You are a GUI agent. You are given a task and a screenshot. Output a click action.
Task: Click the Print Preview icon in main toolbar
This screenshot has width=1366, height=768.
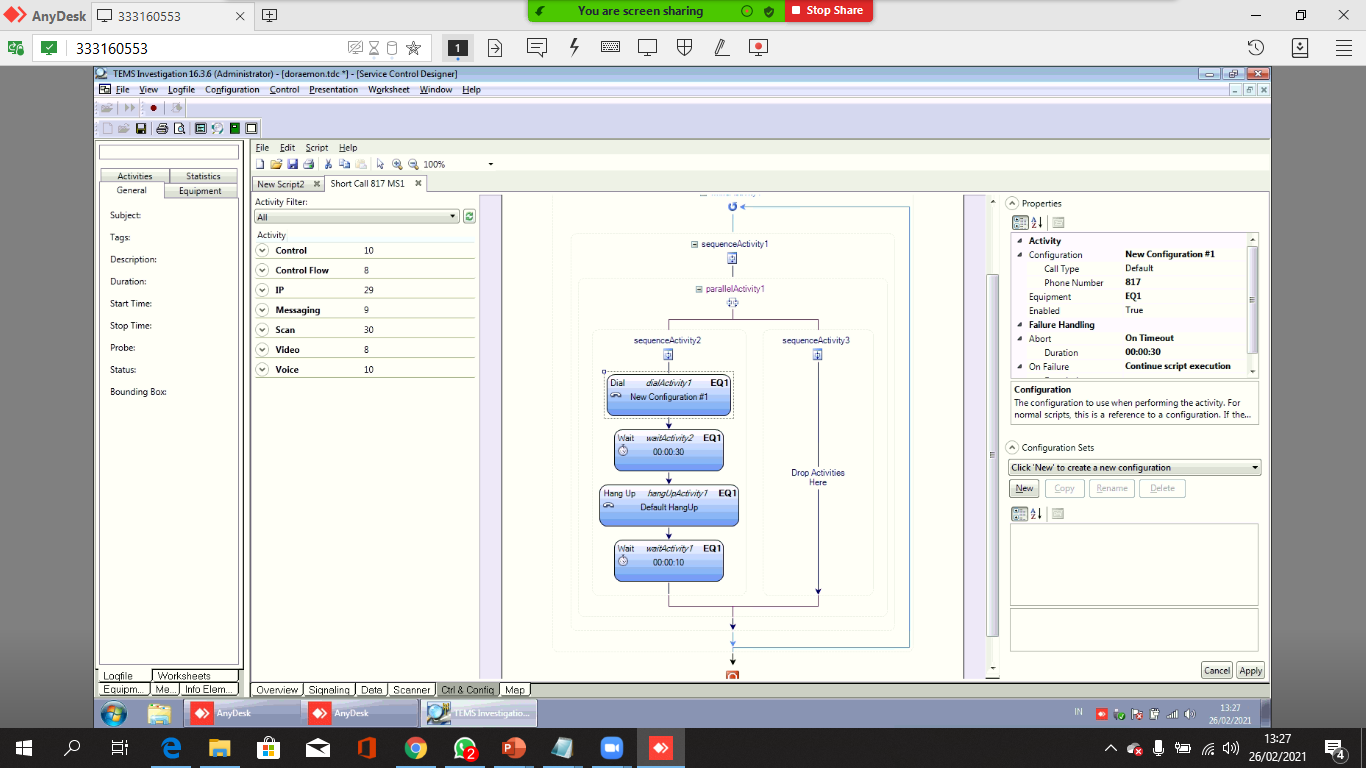point(179,128)
